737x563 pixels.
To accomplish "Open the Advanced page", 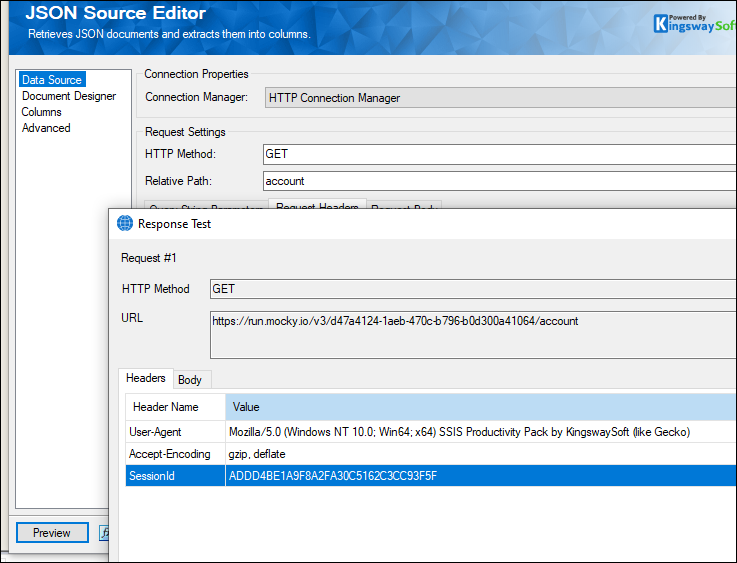I will coord(46,128).
